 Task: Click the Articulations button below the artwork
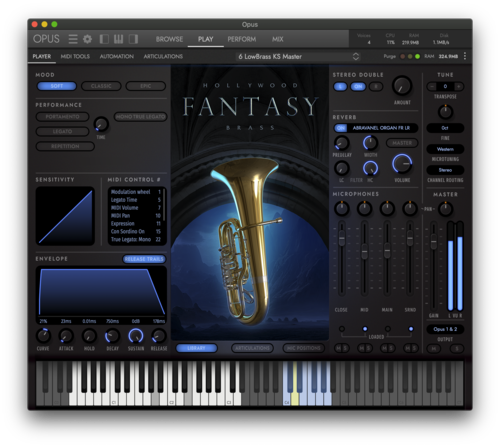click(x=252, y=348)
